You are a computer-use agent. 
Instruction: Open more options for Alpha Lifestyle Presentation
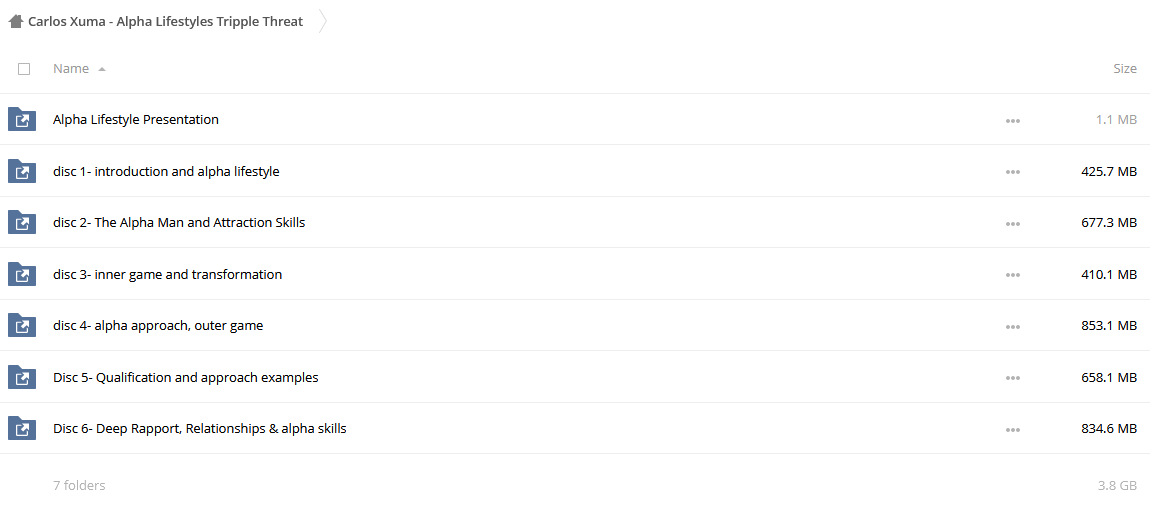pyautogui.click(x=1013, y=120)
